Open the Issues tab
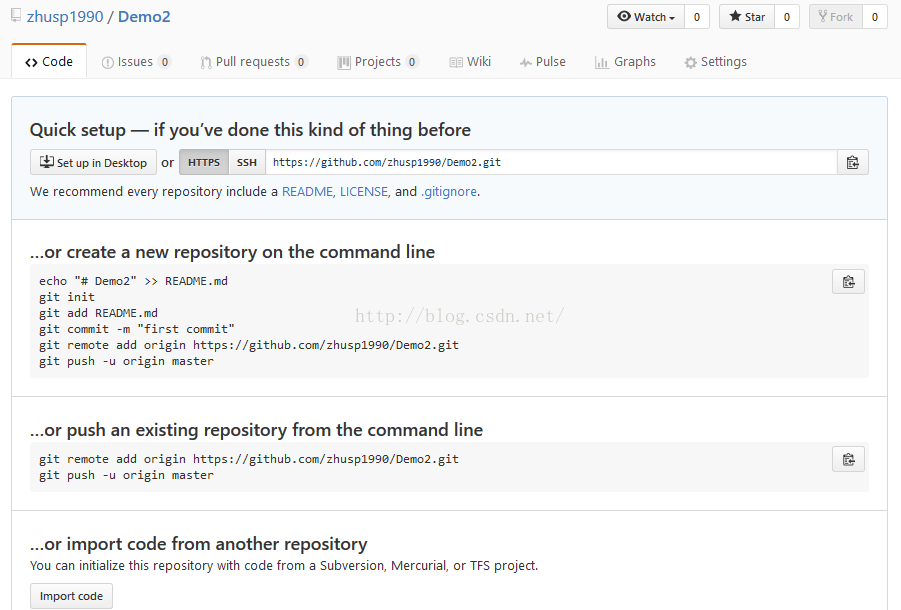 point(136,61)
